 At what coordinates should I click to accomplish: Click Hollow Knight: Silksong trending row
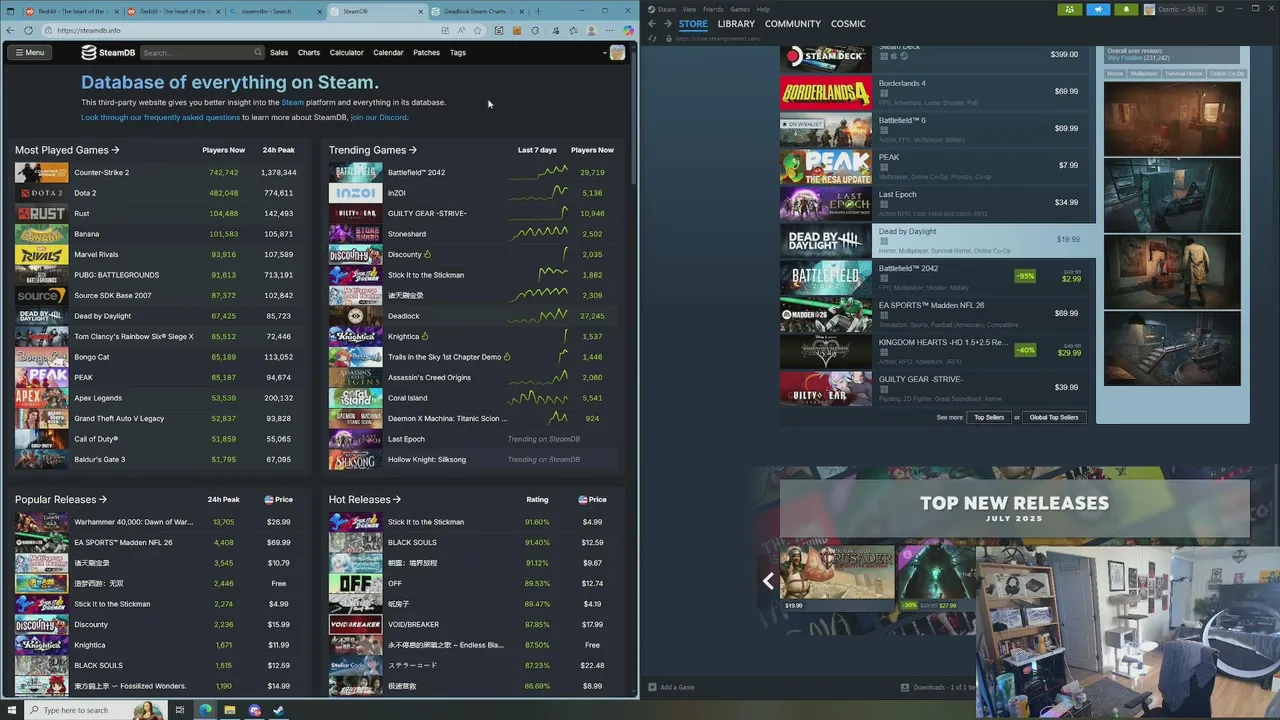coord(472,459)
